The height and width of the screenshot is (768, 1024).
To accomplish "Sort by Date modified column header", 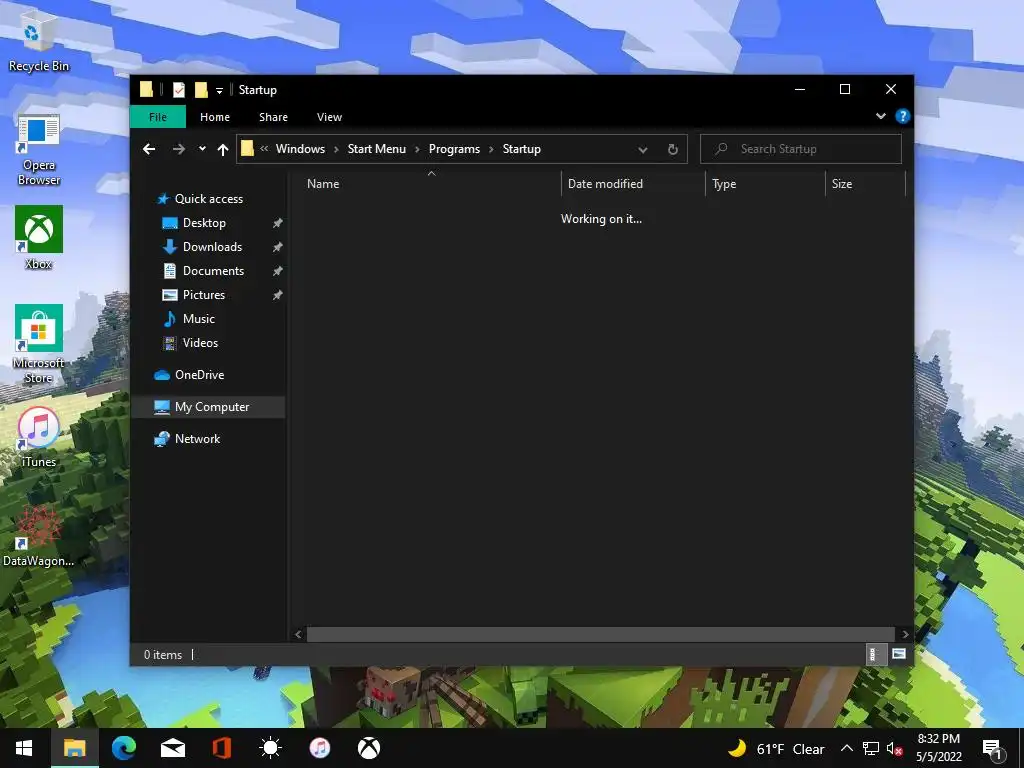I will (x=632, y=184).
